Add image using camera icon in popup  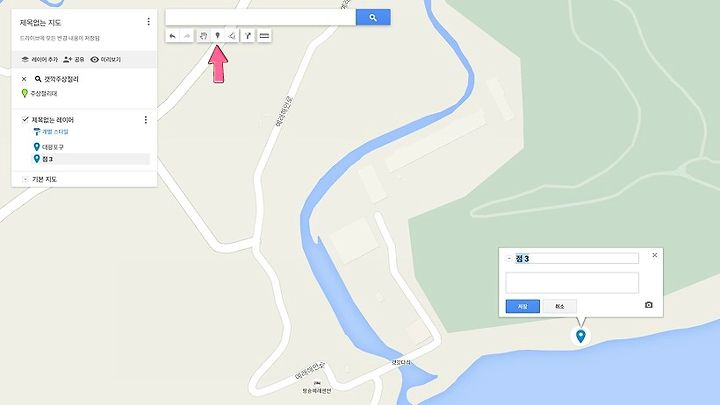pos(648,305)
